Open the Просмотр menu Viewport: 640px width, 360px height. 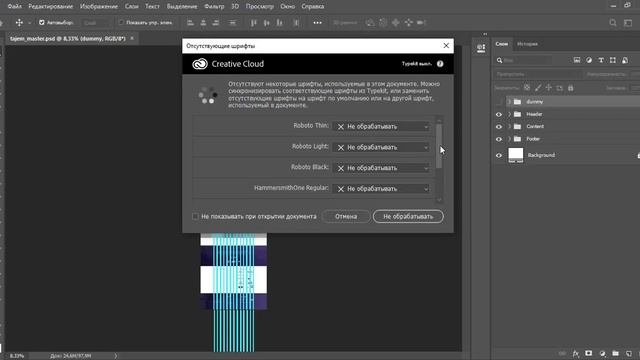coord(260,7)
